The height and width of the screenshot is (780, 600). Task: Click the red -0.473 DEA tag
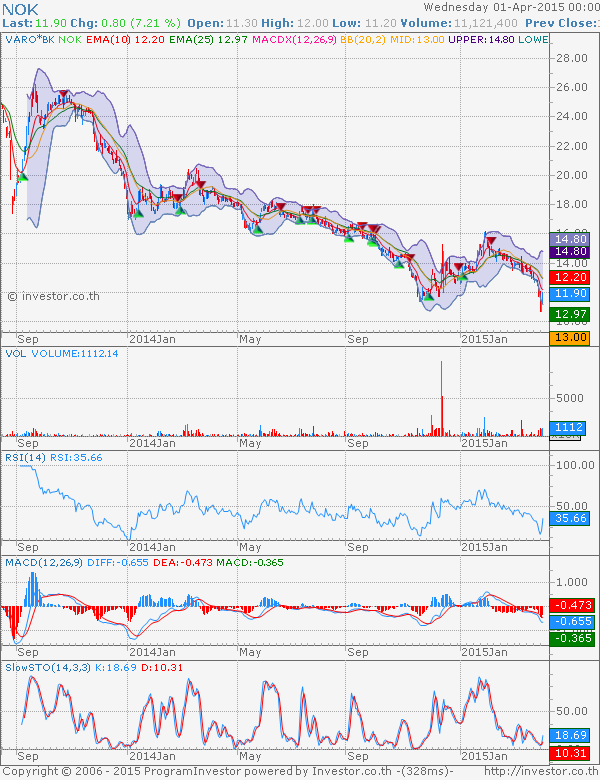(x=571, y=605)
